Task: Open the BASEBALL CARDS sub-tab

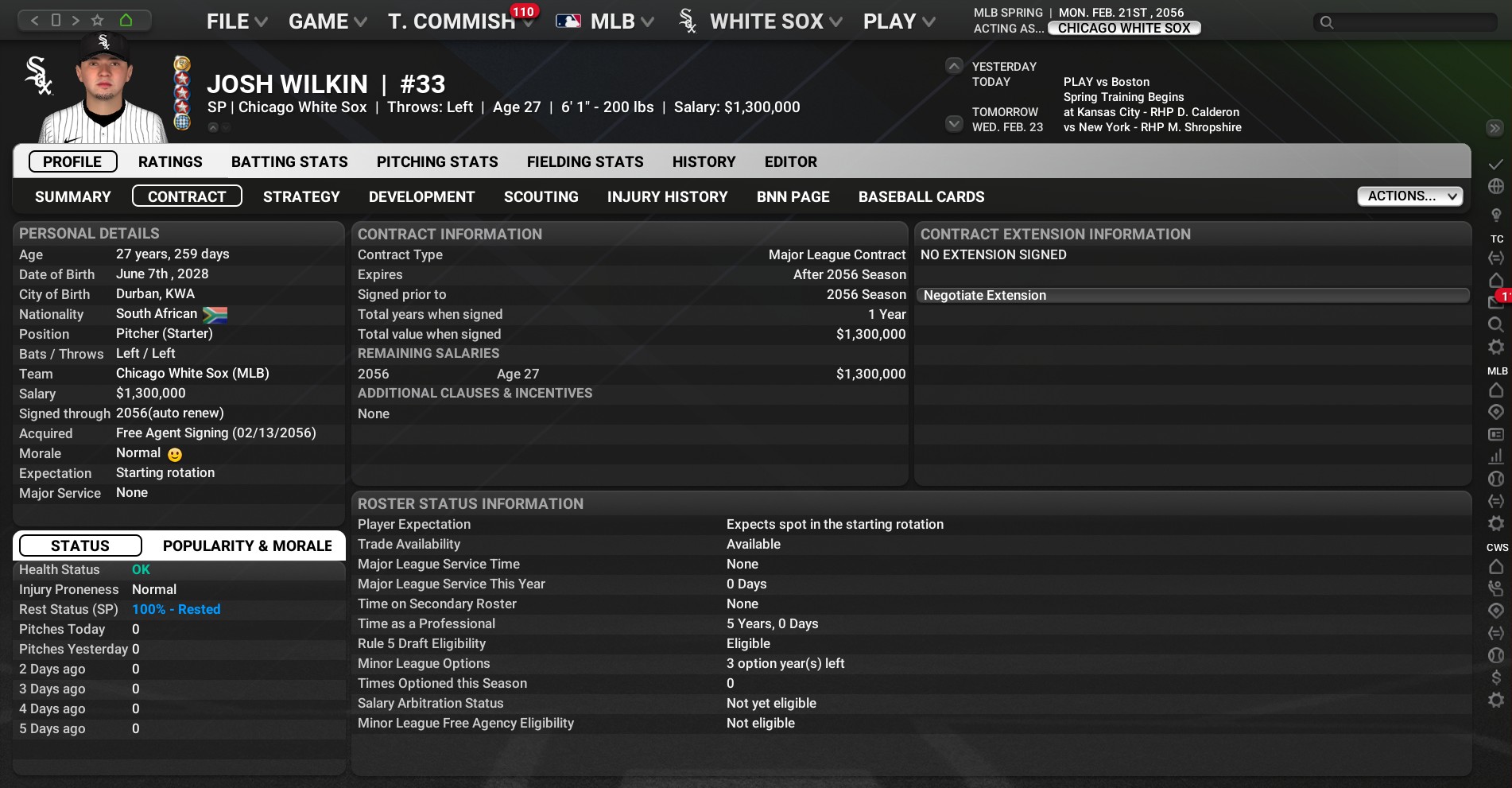Action: [921, 196]
